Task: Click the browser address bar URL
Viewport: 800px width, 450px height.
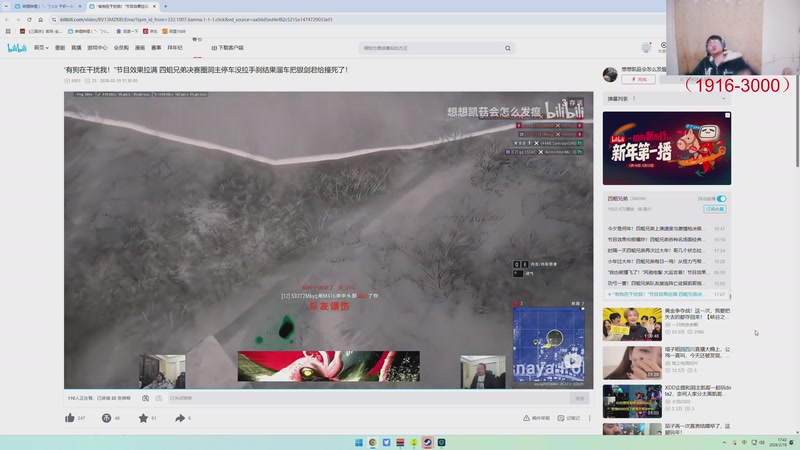Action: 196,19
